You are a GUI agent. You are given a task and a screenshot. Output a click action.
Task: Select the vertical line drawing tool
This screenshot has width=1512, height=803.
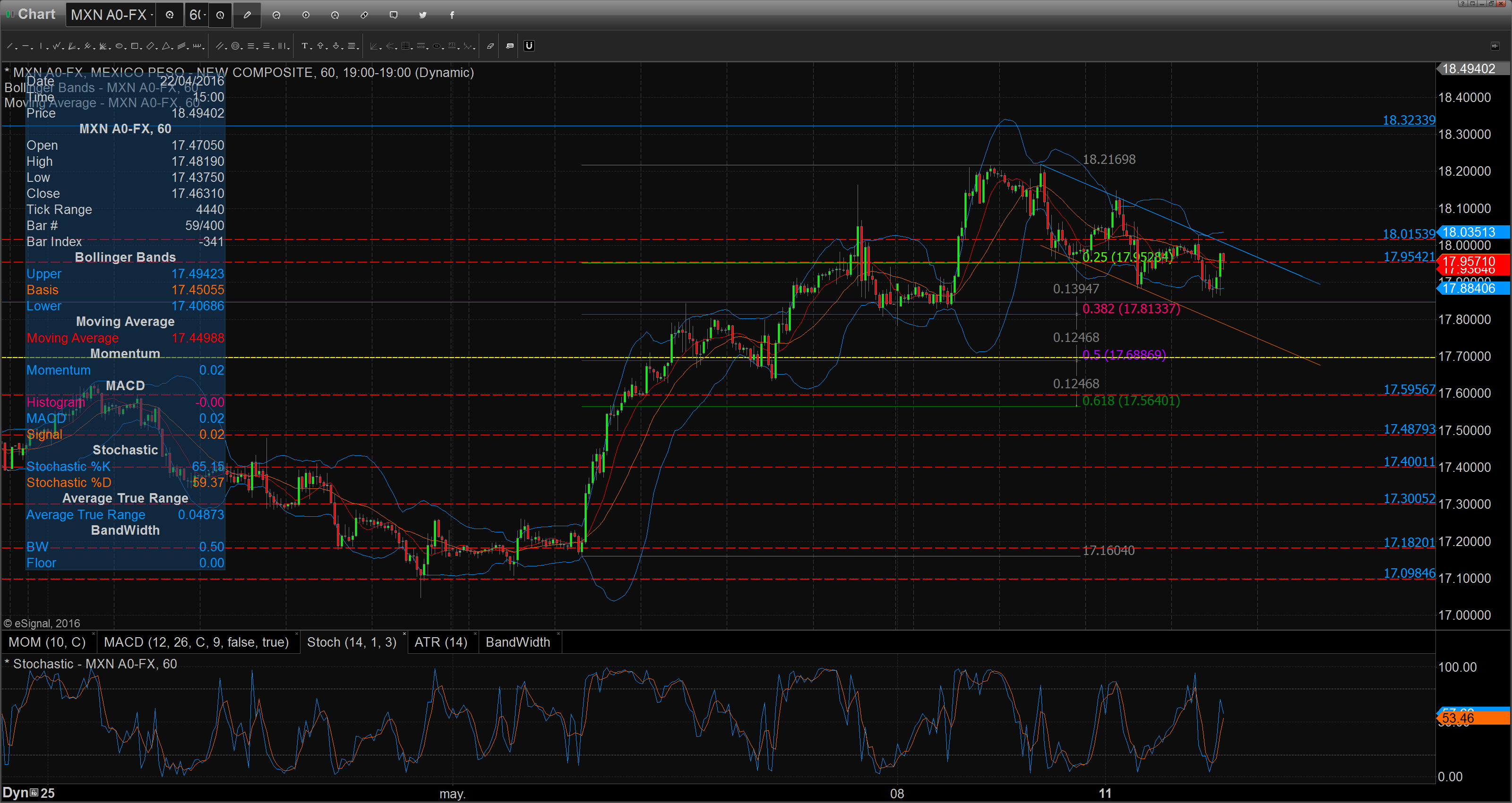(x=41, y=46)
